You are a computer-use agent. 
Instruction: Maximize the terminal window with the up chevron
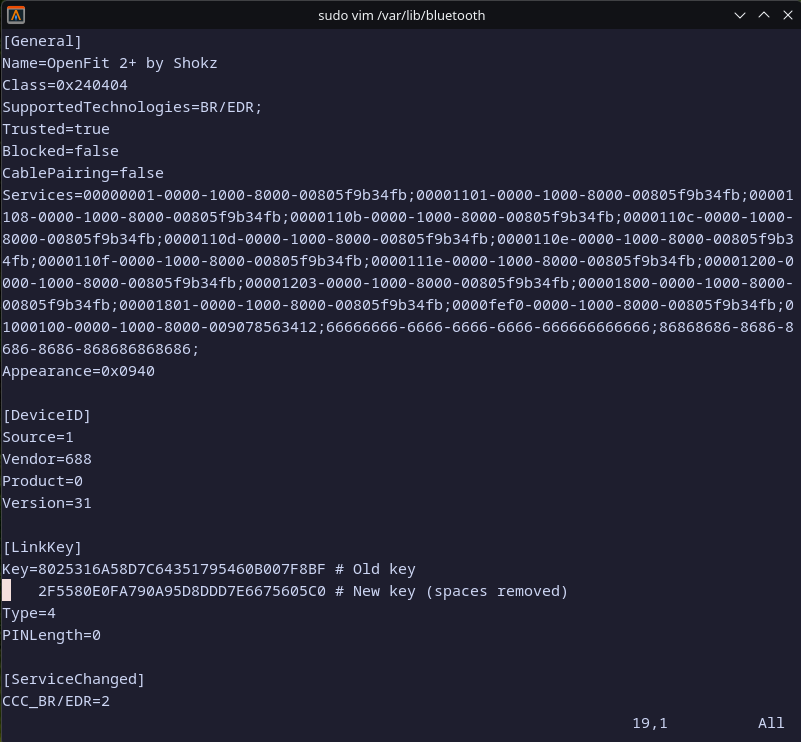(x=764, y=15)
